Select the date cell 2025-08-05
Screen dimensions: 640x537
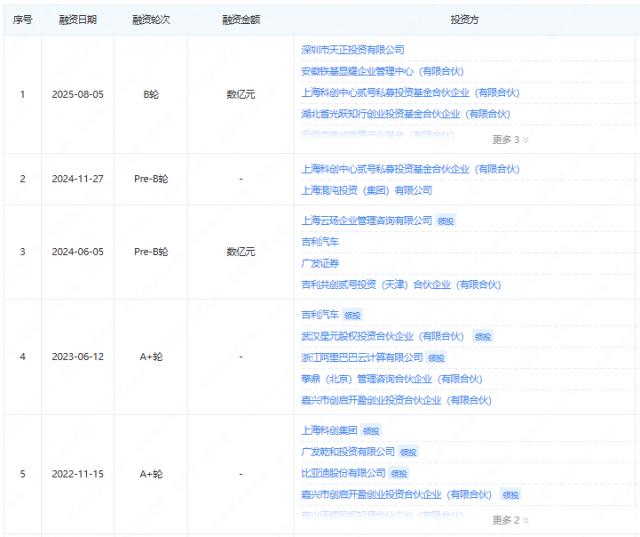(78, 94)
